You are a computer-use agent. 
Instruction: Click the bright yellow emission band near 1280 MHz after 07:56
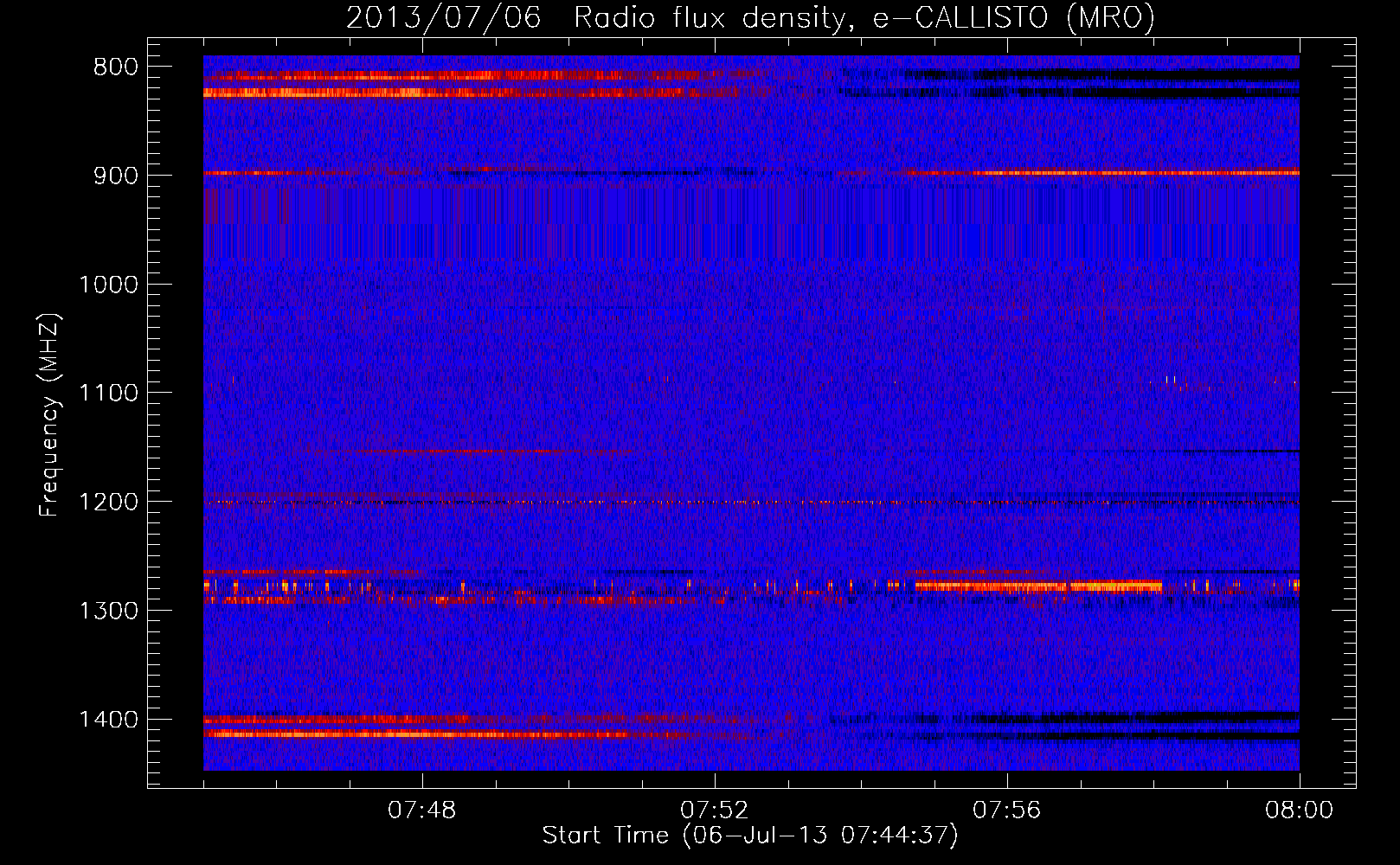click(1038, 586)
